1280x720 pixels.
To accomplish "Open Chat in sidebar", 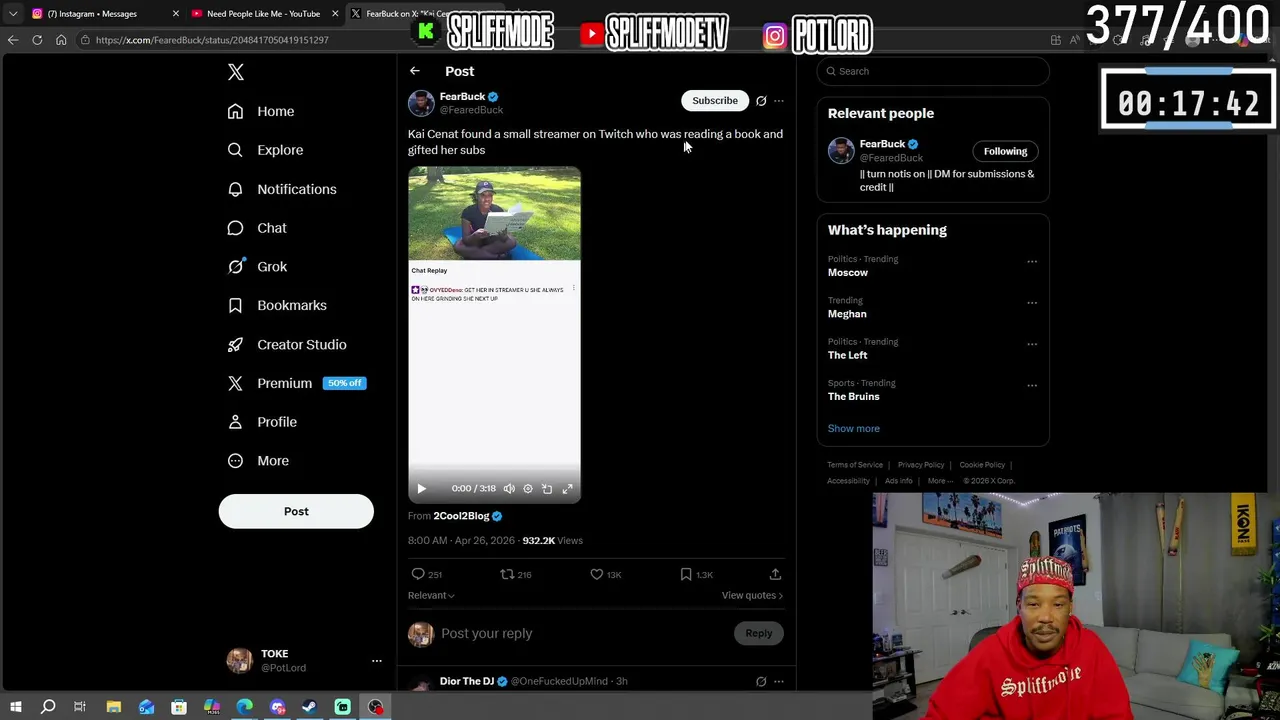I will click(257, 228).
